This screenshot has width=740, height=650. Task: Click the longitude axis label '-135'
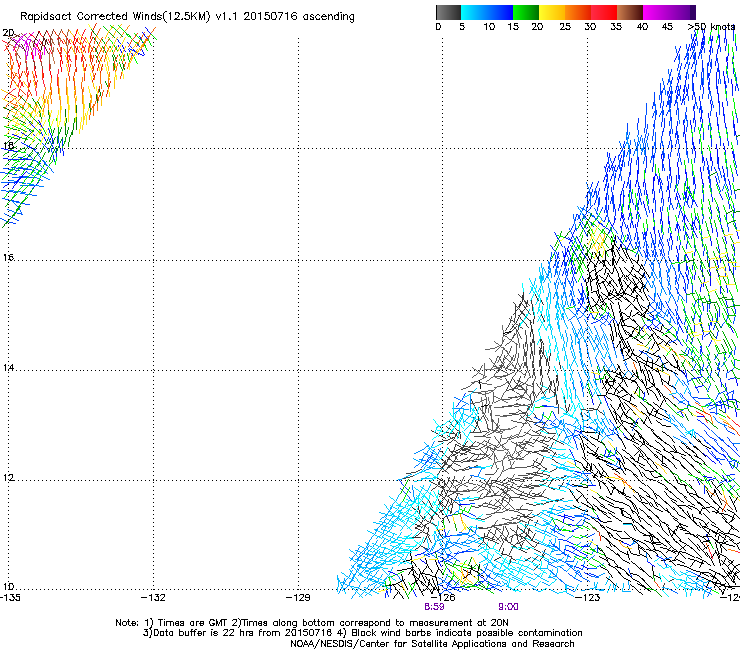[10, 598]
